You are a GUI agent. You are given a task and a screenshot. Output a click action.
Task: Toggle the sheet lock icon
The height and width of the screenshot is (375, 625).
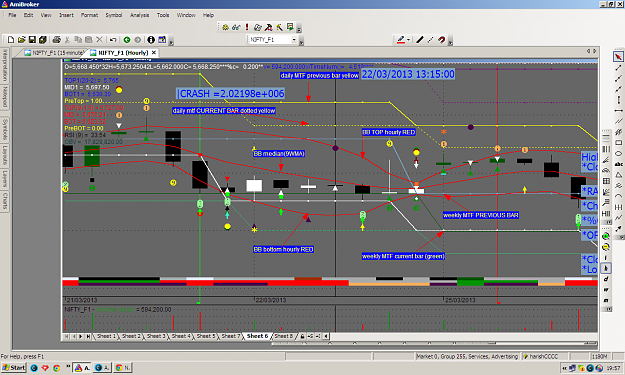302,336
